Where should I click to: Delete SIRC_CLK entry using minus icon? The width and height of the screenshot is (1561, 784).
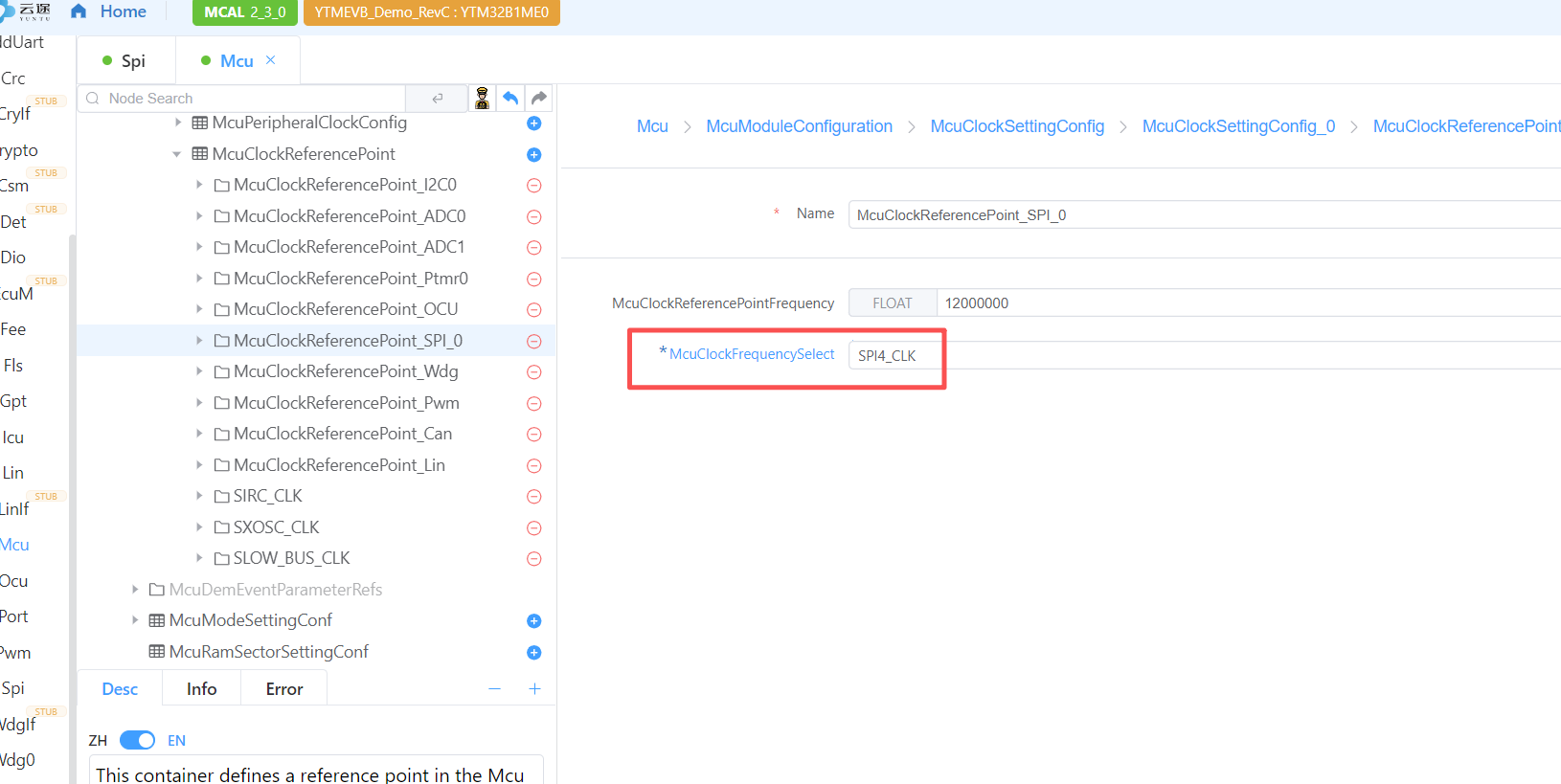click(x=534, y=497)
